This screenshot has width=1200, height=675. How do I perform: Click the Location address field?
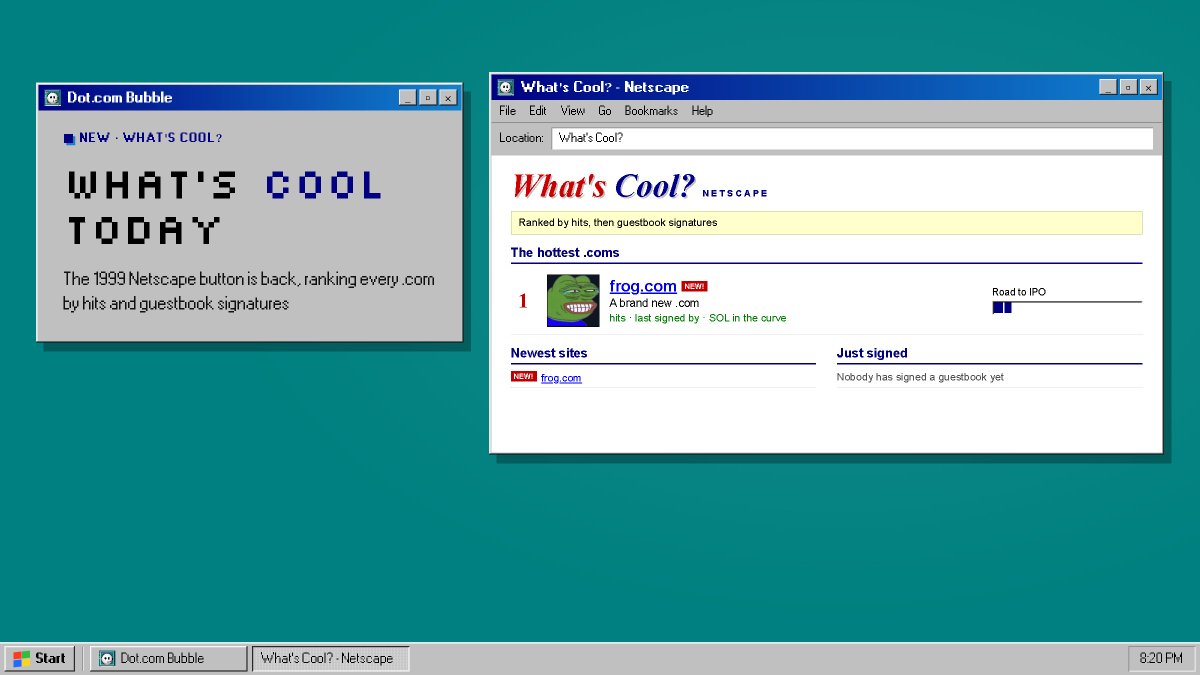coord(852,138)
